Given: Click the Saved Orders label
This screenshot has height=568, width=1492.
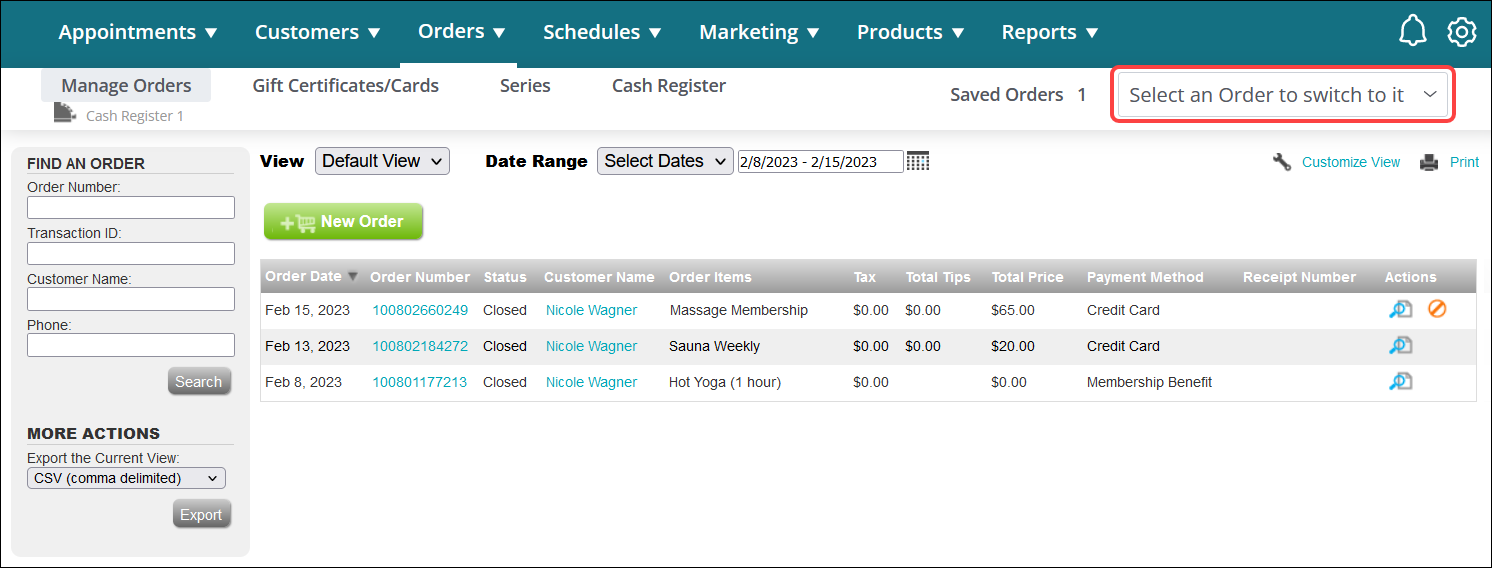Looking at the screenshot, I should 1007,95.
